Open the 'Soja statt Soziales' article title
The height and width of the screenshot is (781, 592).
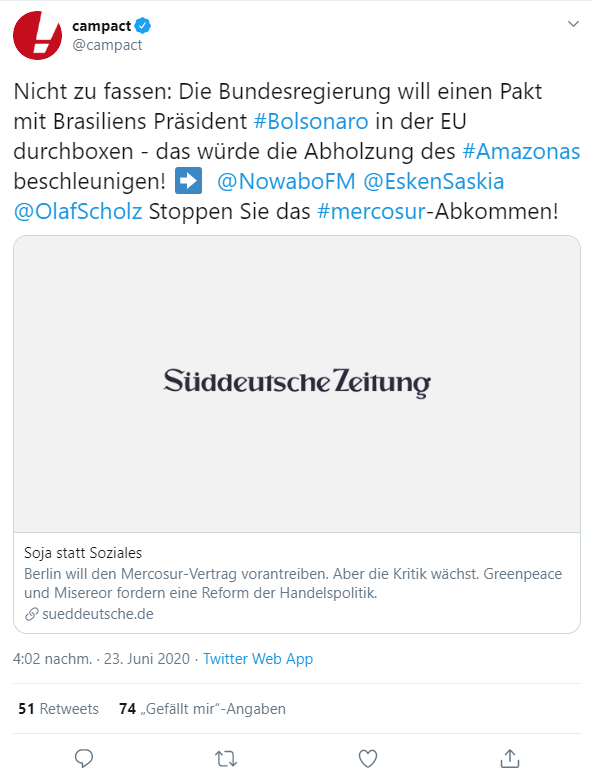[83, 553]
